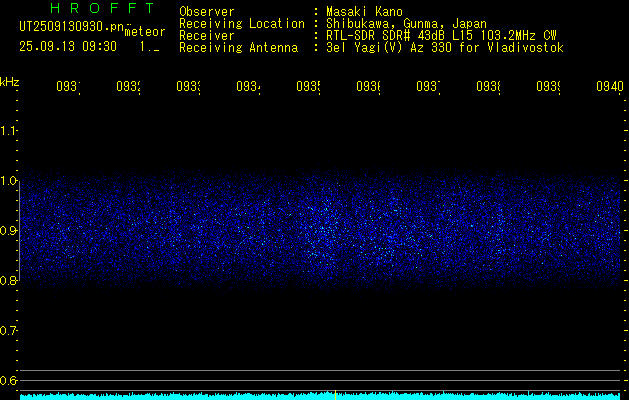
Task: Click the kHz axis unit label
Action: coord(9,82)
